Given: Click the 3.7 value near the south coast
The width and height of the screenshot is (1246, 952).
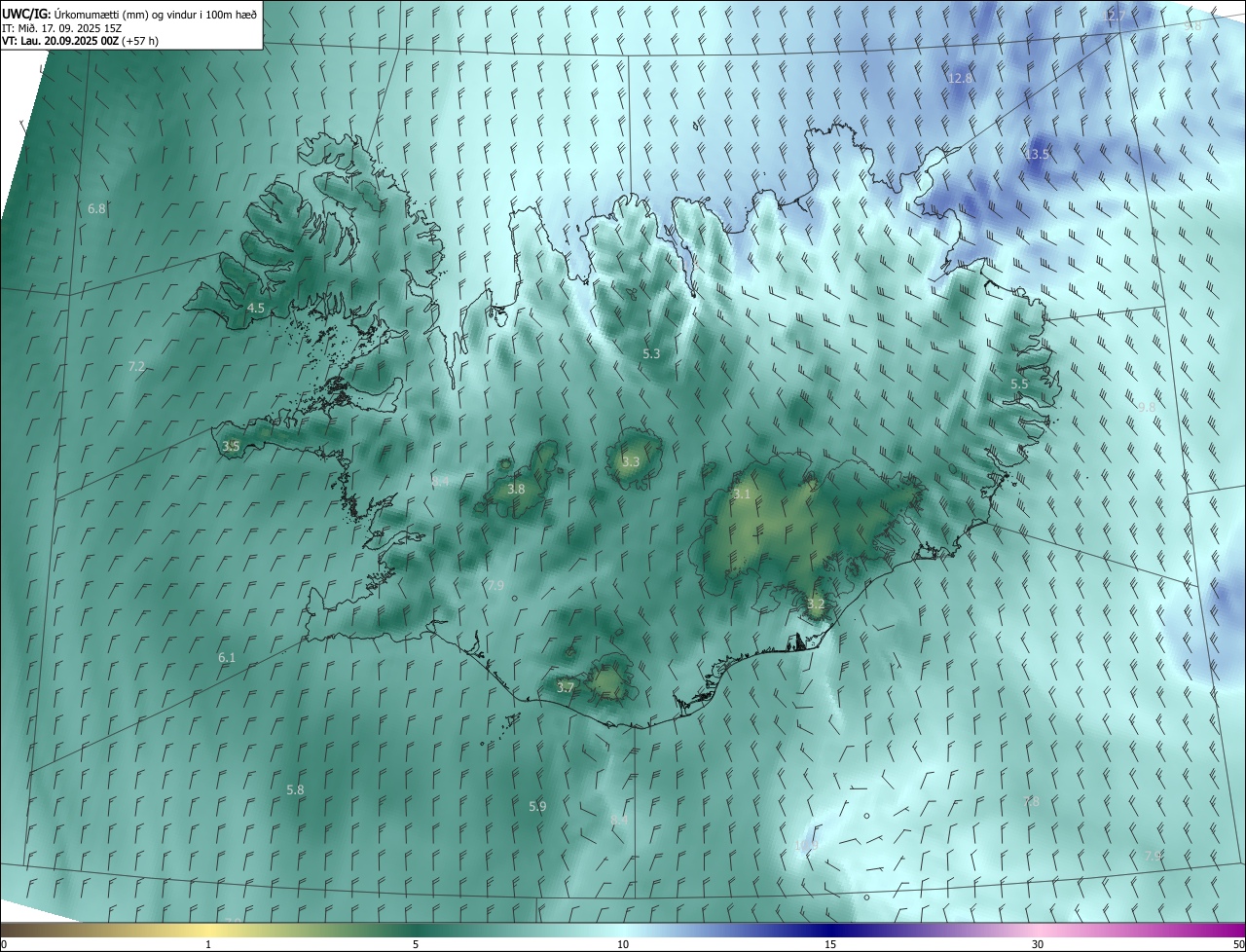Looking at the screenshot, I should (566, 687).
